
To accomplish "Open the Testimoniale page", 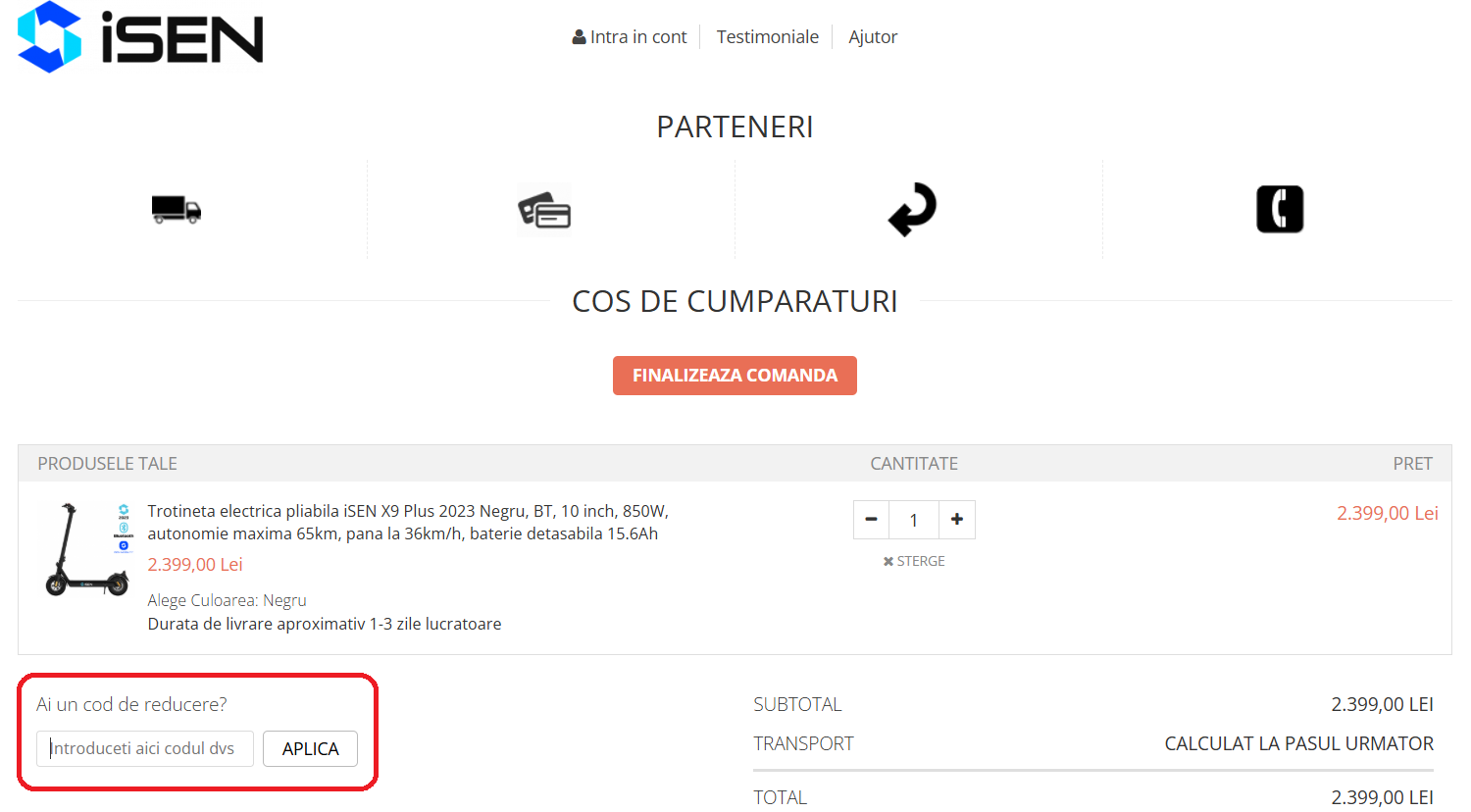I will [768, 36].
